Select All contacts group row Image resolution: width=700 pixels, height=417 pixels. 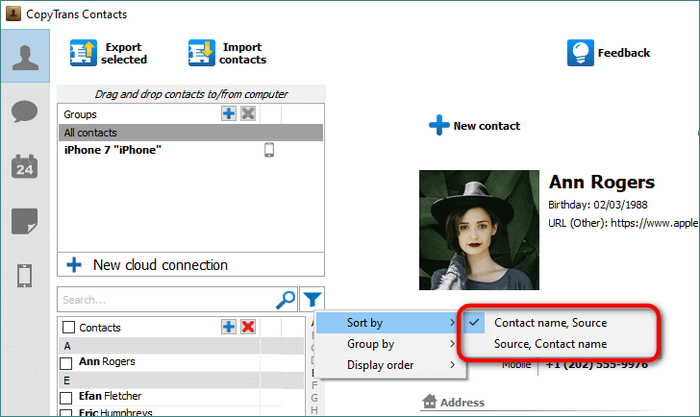coord(191,133)
